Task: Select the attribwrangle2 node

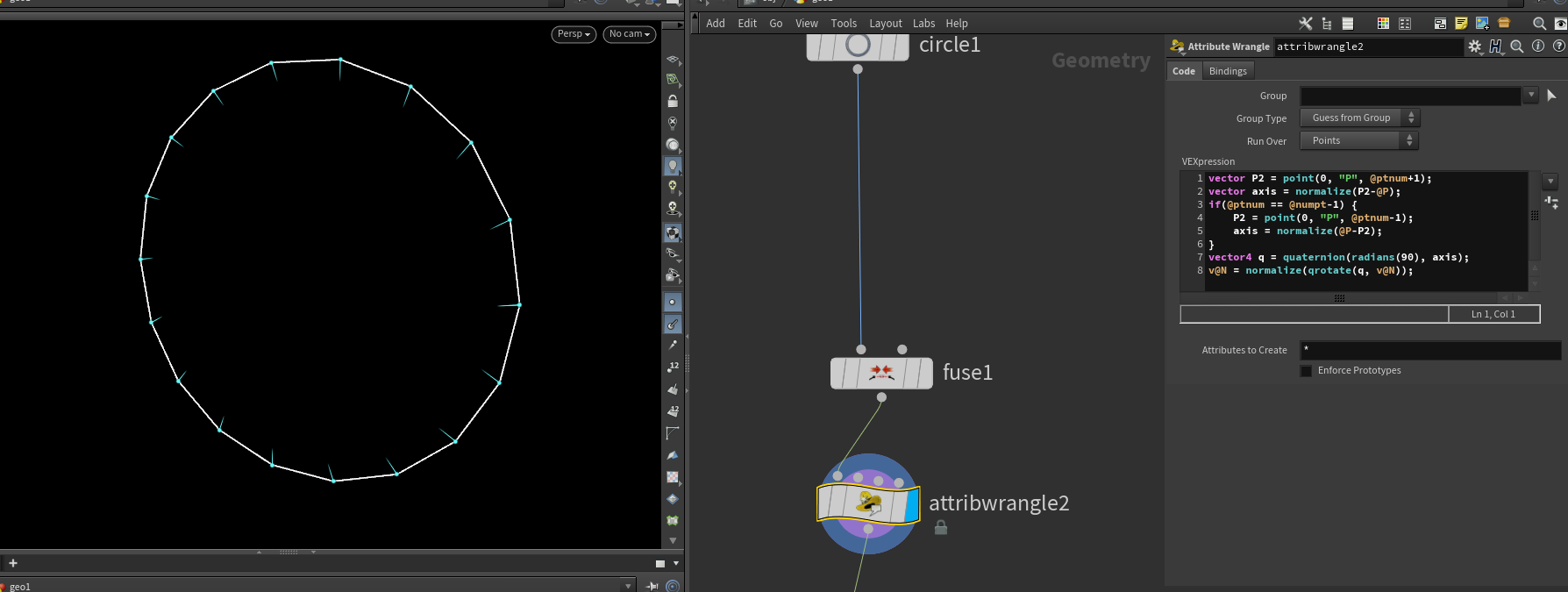Action: [868, 503]
